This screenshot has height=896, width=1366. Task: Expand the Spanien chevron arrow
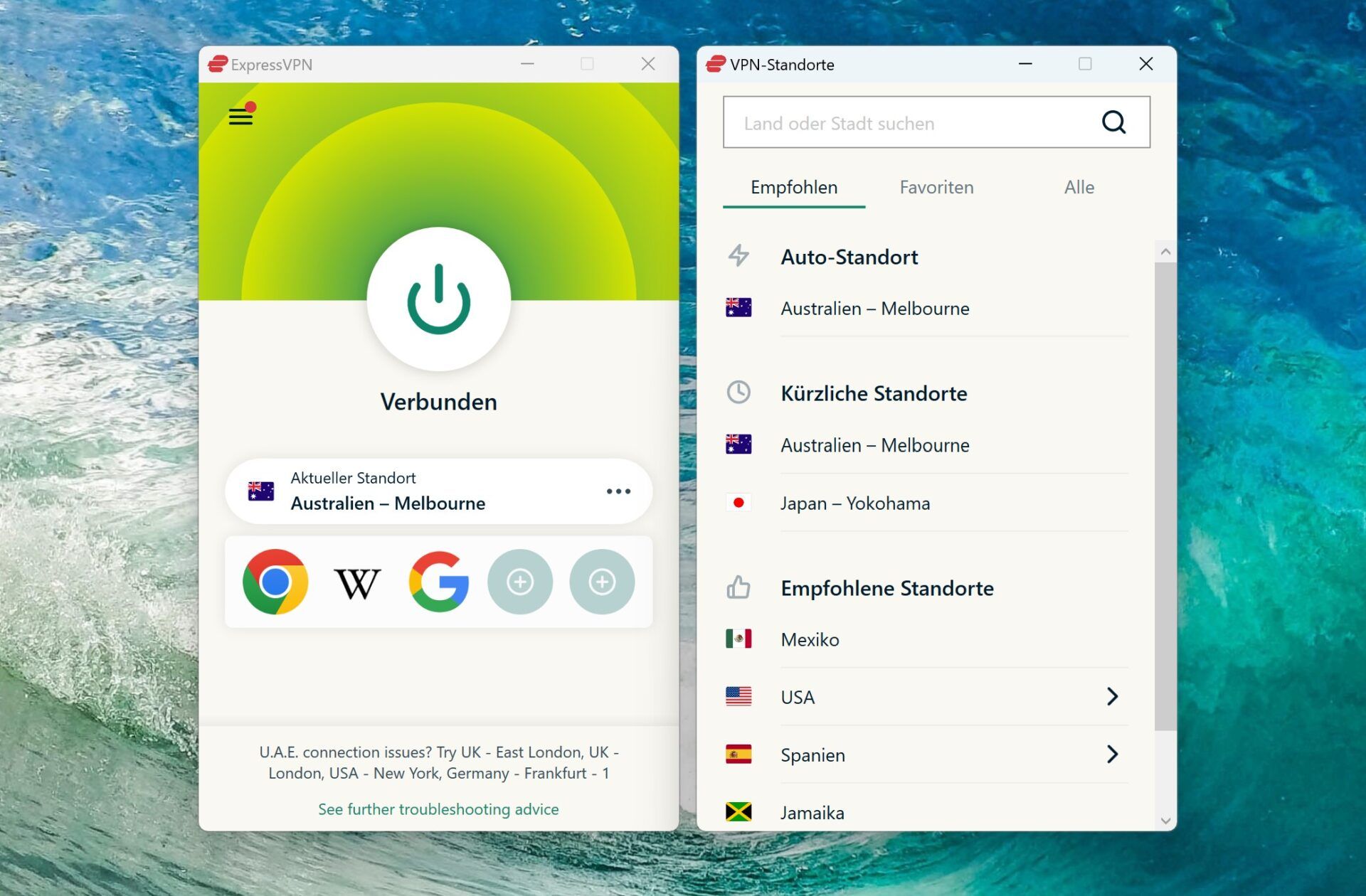point(1113,754)
